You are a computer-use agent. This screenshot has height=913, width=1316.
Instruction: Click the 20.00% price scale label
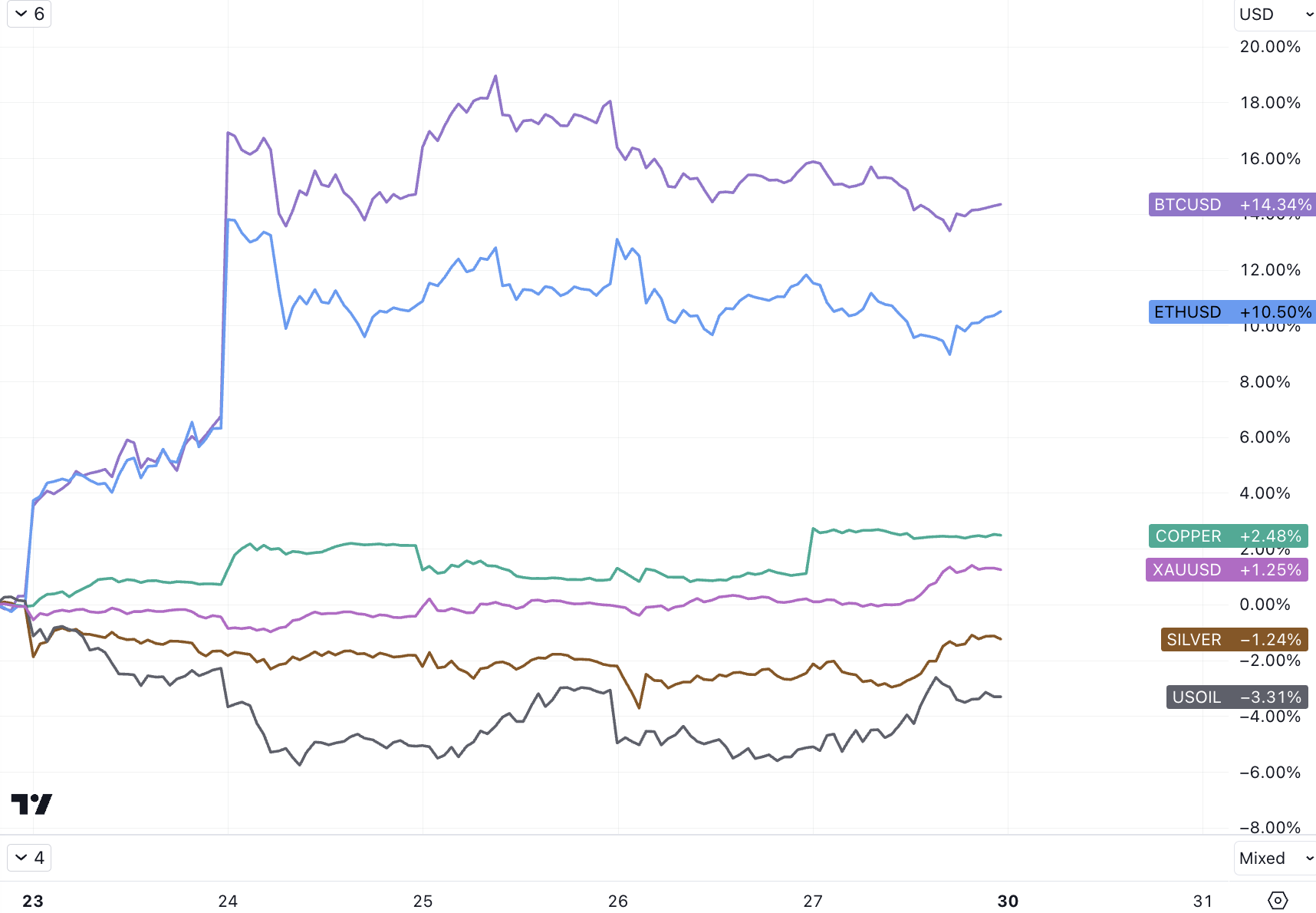pyautogui.click(x=1270, y=47)
